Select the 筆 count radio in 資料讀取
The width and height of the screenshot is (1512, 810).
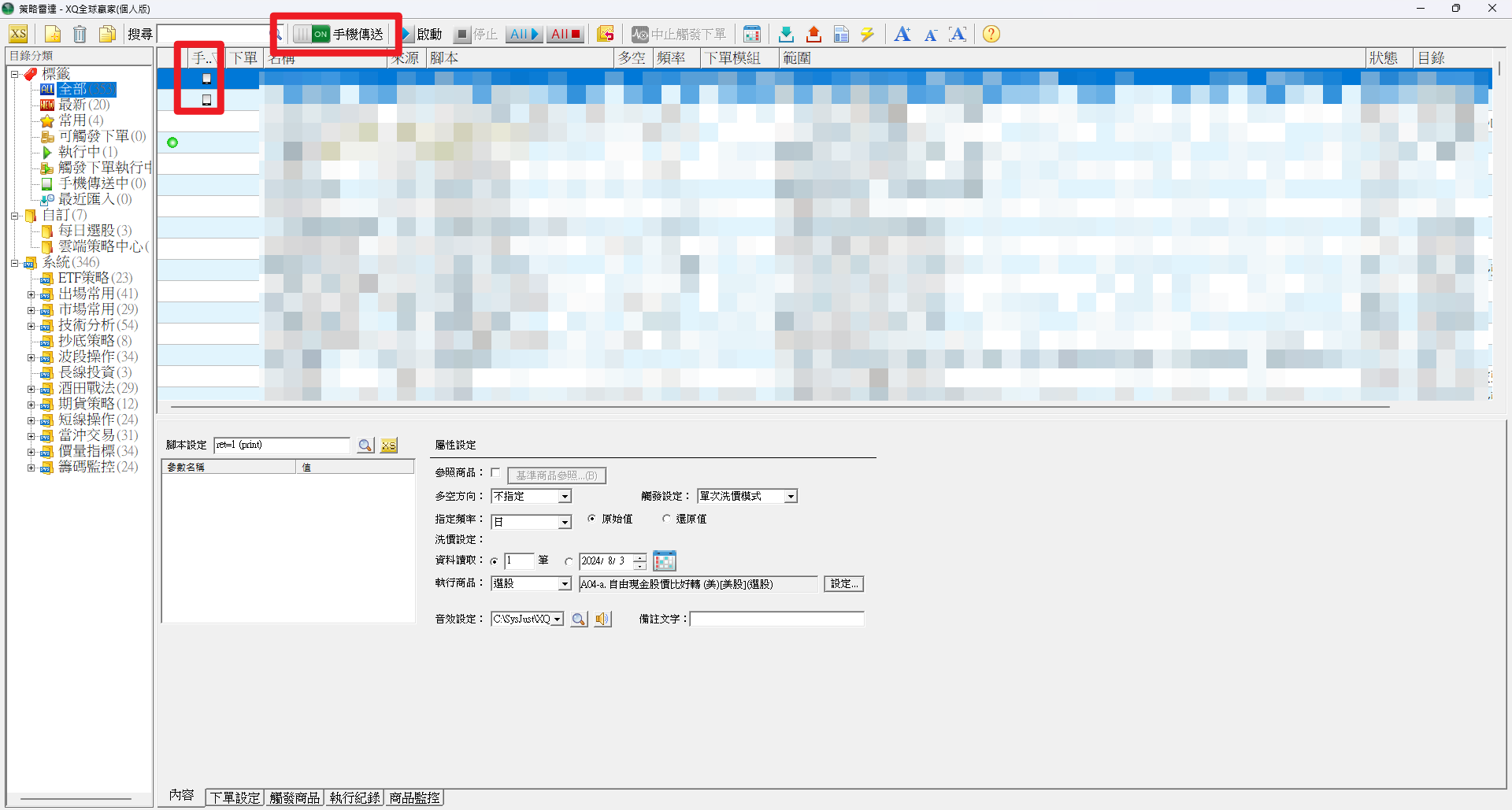click(494, 561)
